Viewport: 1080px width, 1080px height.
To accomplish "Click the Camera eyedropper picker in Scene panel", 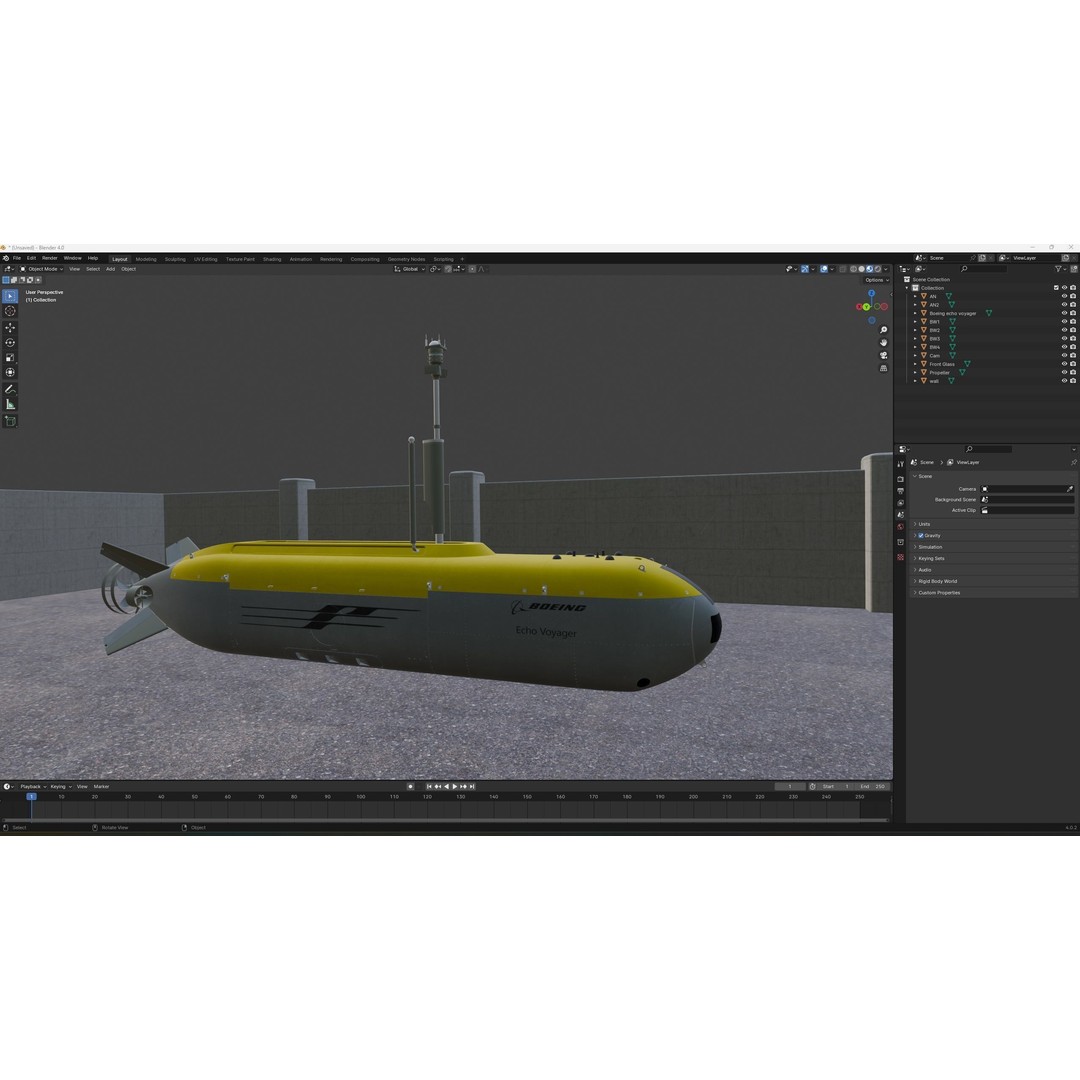I will [1070, 488].
